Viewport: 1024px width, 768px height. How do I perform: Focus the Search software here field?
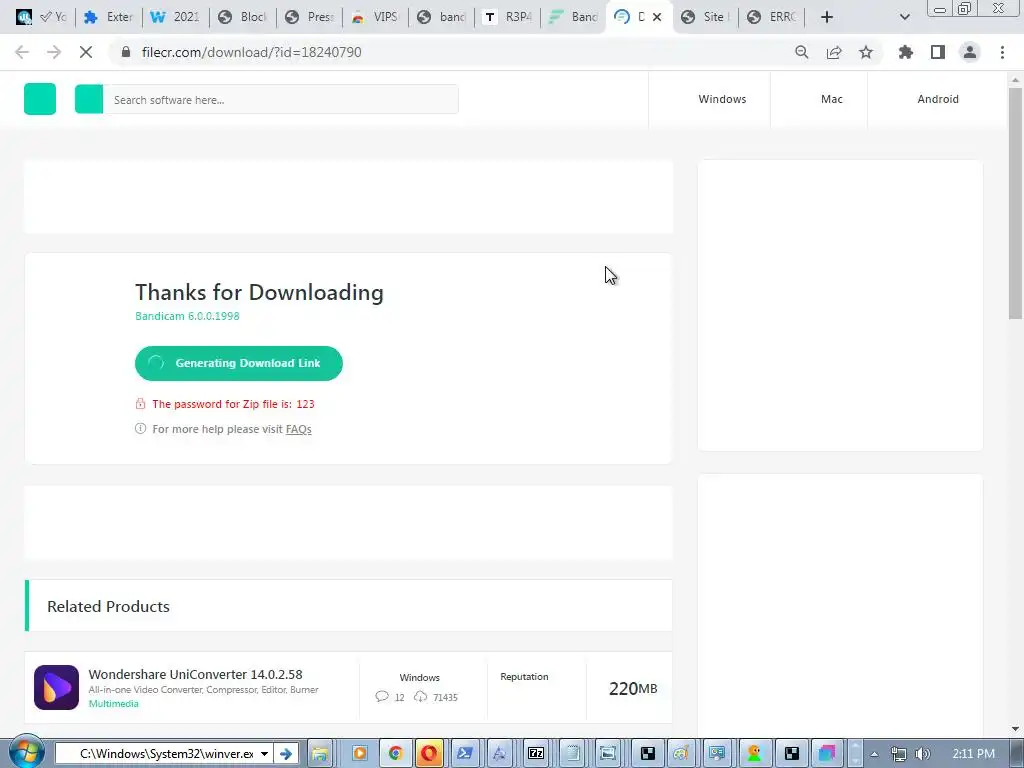point(281,99)
